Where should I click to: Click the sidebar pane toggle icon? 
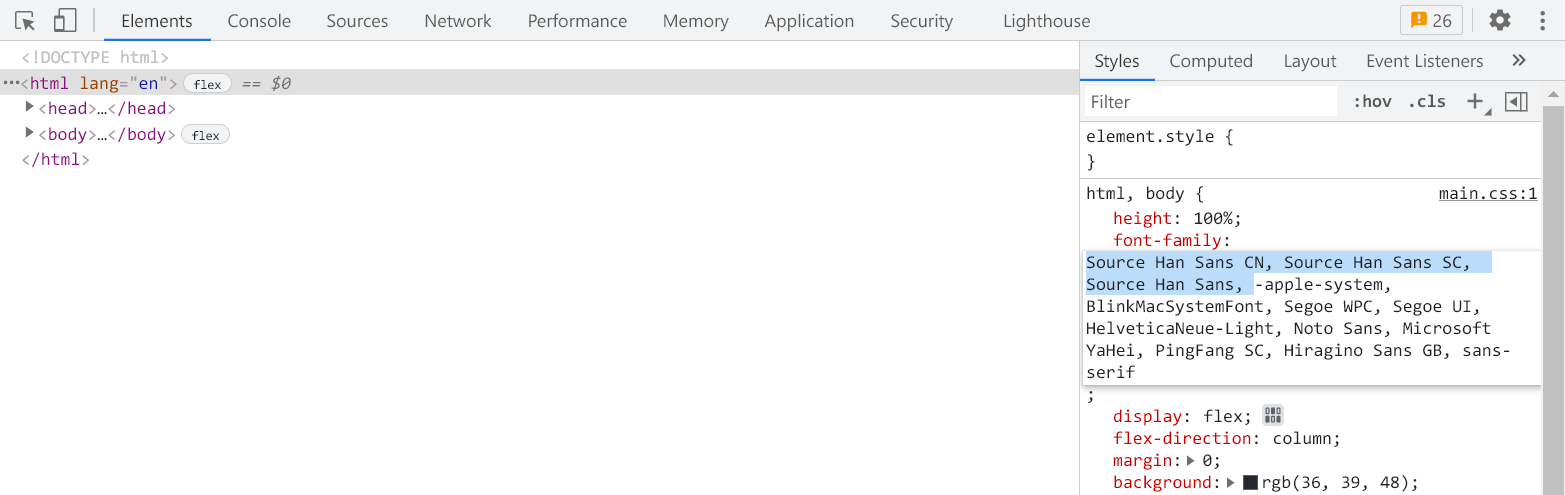click(1516, 102)
